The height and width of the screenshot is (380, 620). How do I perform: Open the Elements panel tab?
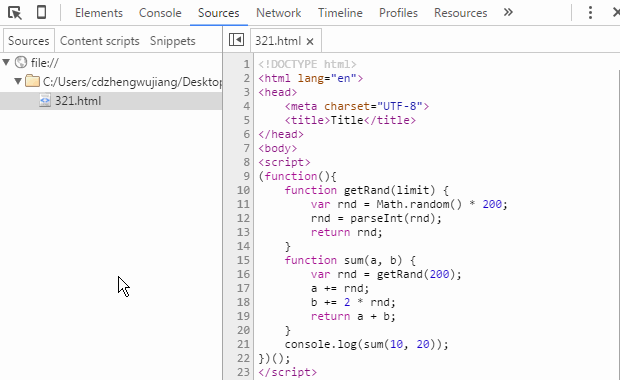tap(99, 13)
